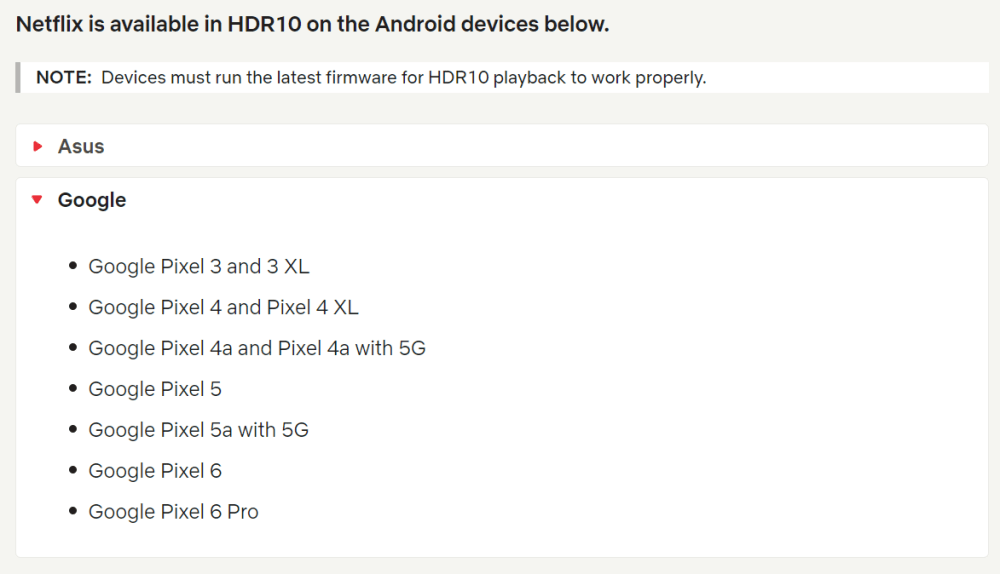This screenshot has height=574, width=1000.
Task: Choose Google Pixel 4a with 5G list item
Action: (x=257, y=348)
